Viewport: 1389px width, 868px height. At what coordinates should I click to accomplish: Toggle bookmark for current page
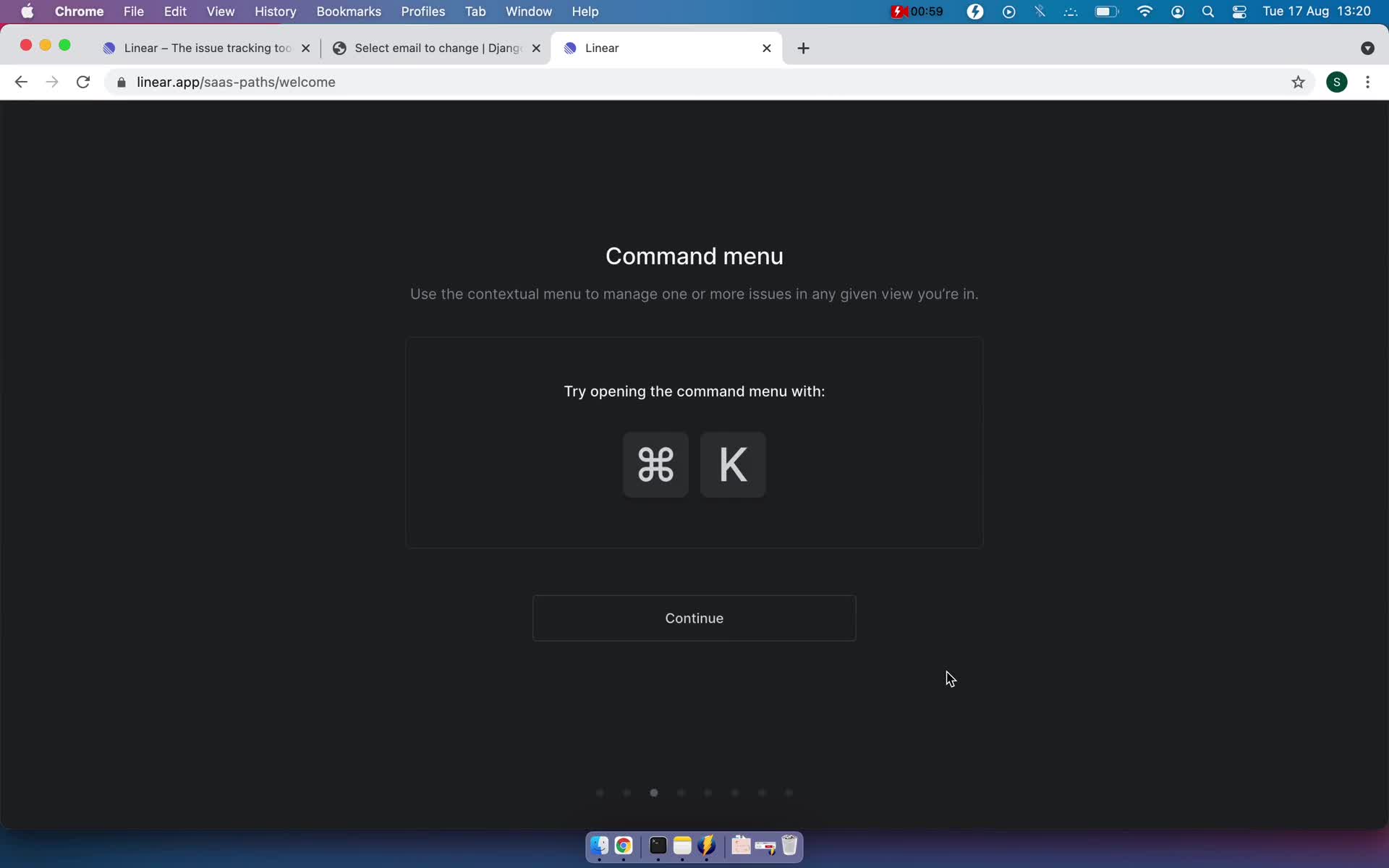pyautogui.click(x=1297, y=82)
